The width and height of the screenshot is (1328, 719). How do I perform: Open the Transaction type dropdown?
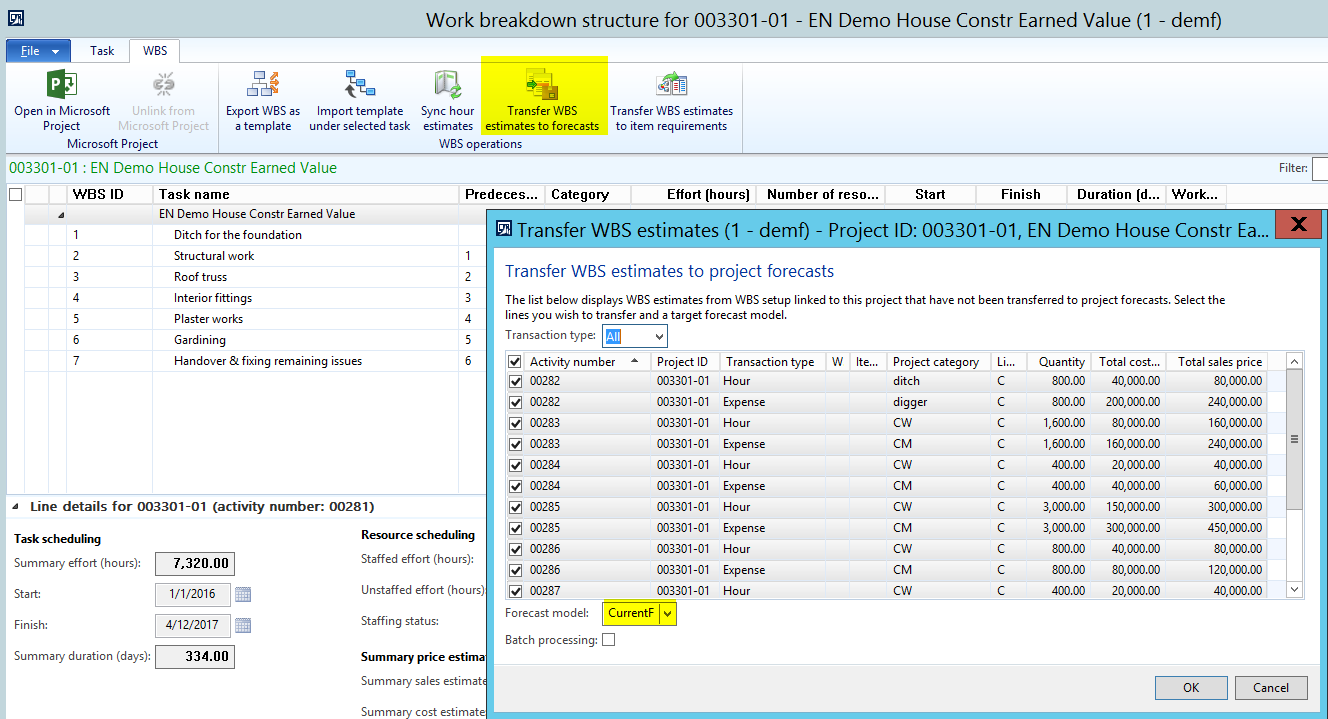coord(656,337)
